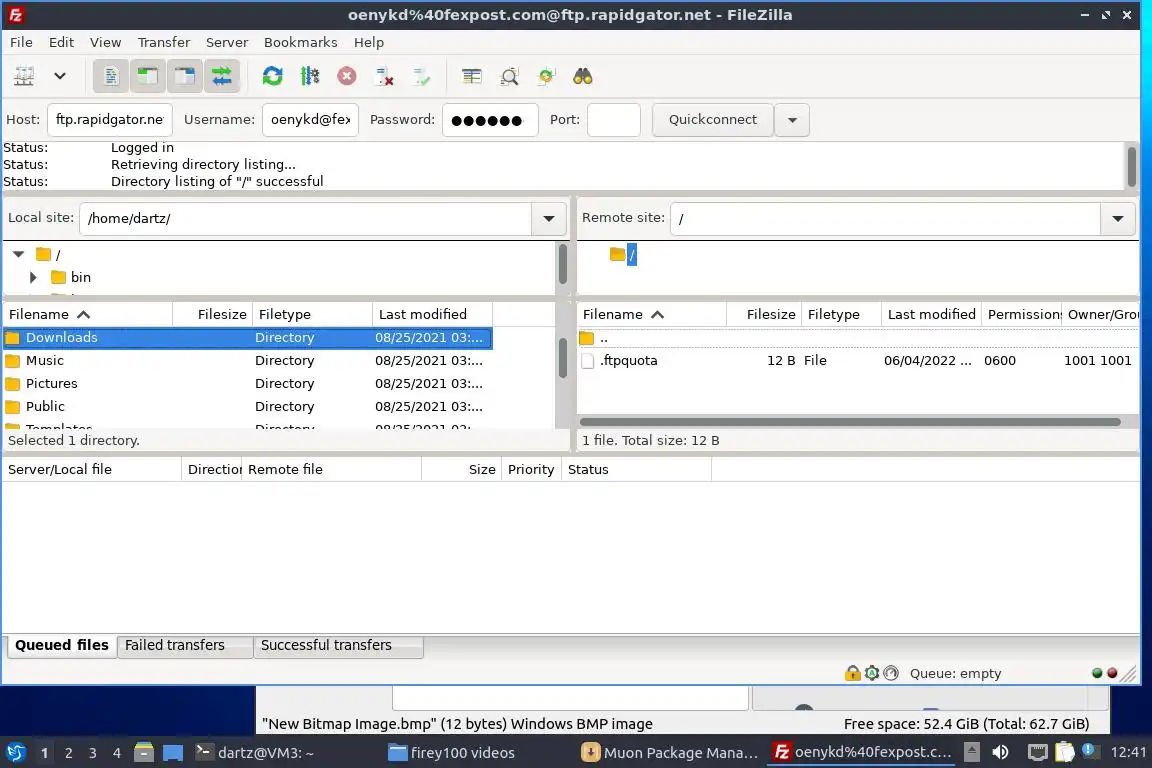1152x768 pixels.
Task: Open the View menu
Action: 105,42
